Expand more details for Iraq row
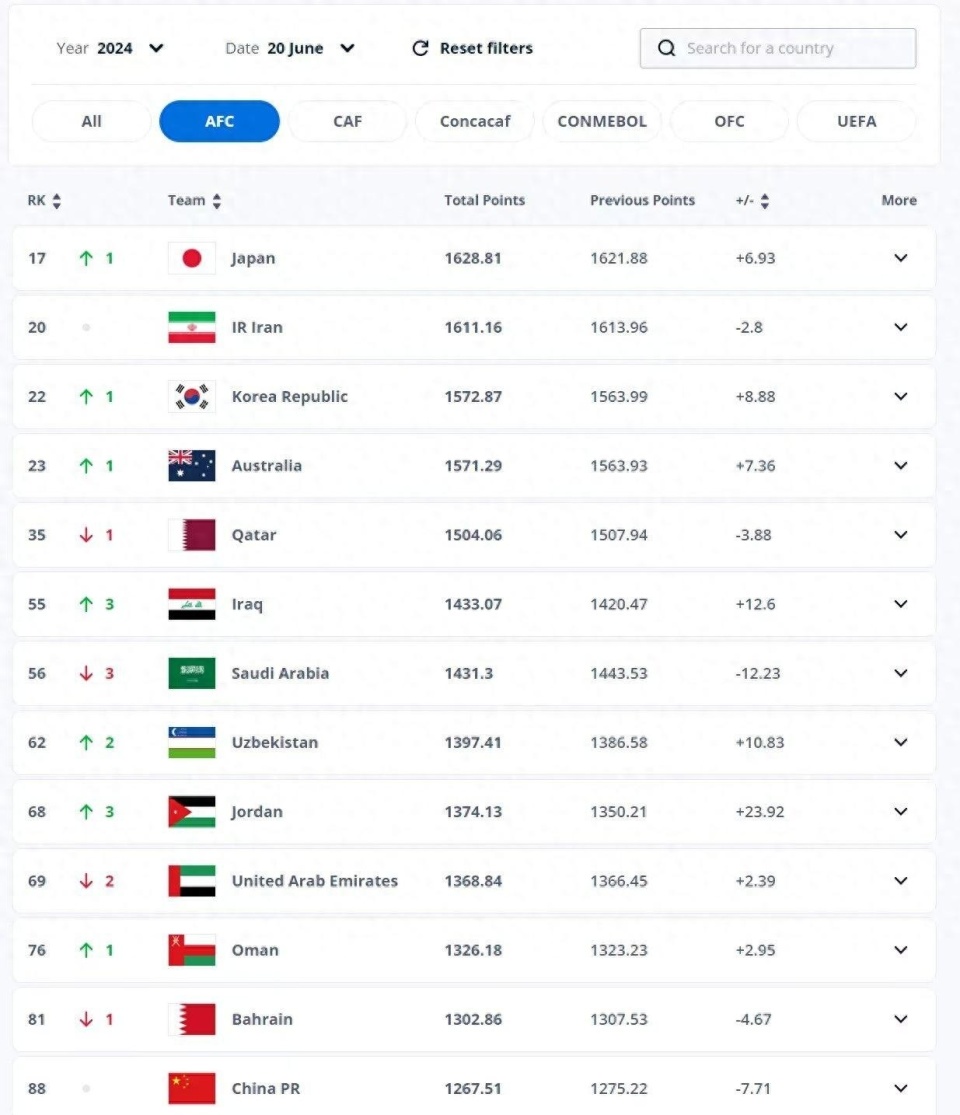This screenshot has height=1115, width=960. [x=900, y=604]
